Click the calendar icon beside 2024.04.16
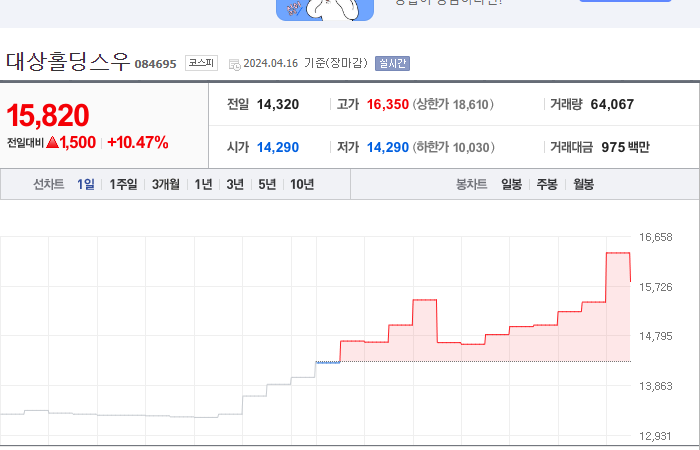Screen dimensions: 700x450 (234, 64)
